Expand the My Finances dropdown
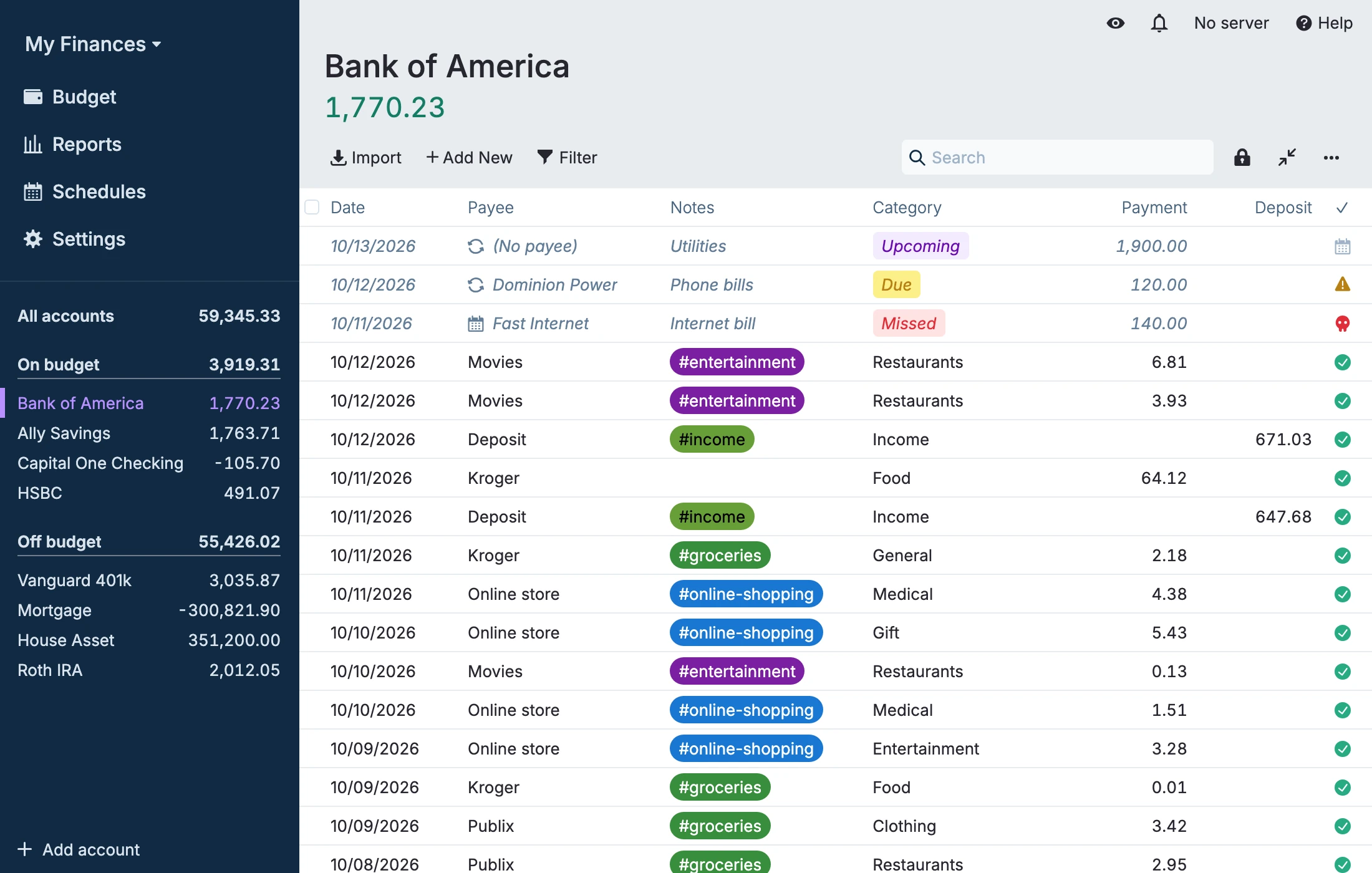This screenshot has width=1372, height=873. click(93, 44)
